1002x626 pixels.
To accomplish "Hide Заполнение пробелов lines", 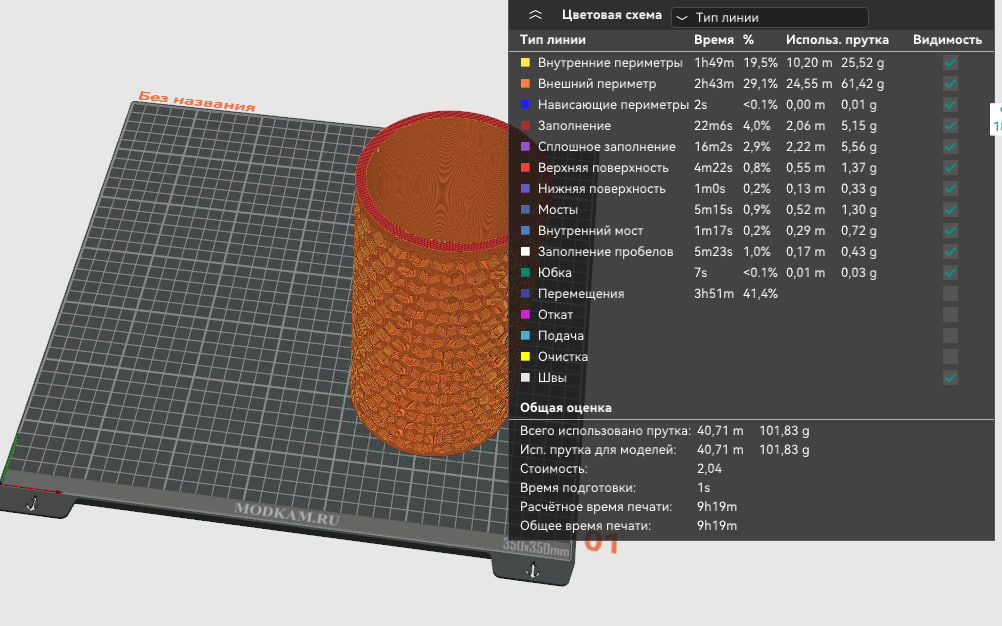I will (950, 252).
